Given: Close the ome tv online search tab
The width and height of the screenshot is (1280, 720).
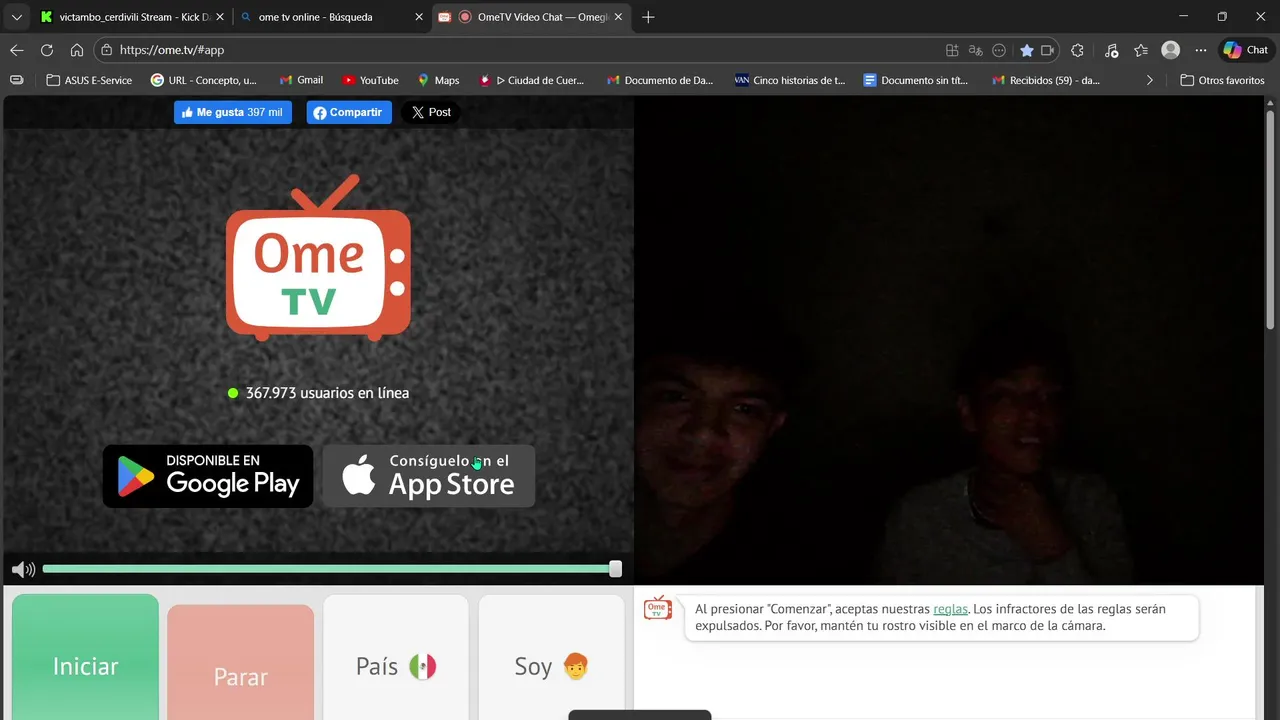Looking at the screenshot, I should pyautogui.click(x=419, y=17).
